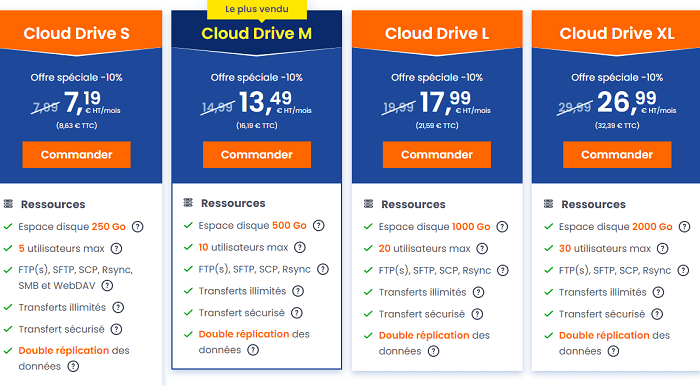The width and height of the screenshot is (700, 386).
Task: Show FTP protocols help in Cloud Drive XL
Action: click(x=683, y=270)
